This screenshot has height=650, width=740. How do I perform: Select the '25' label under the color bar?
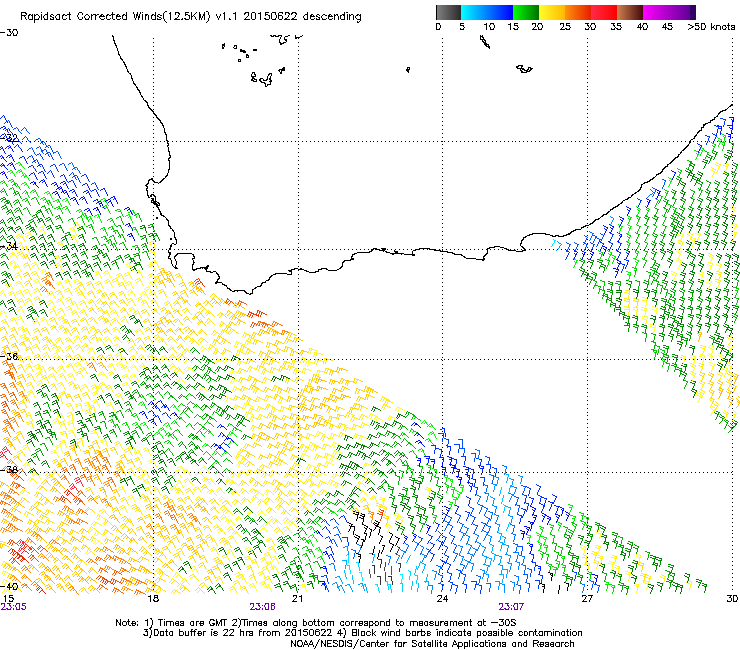click(x=565, y=27)
